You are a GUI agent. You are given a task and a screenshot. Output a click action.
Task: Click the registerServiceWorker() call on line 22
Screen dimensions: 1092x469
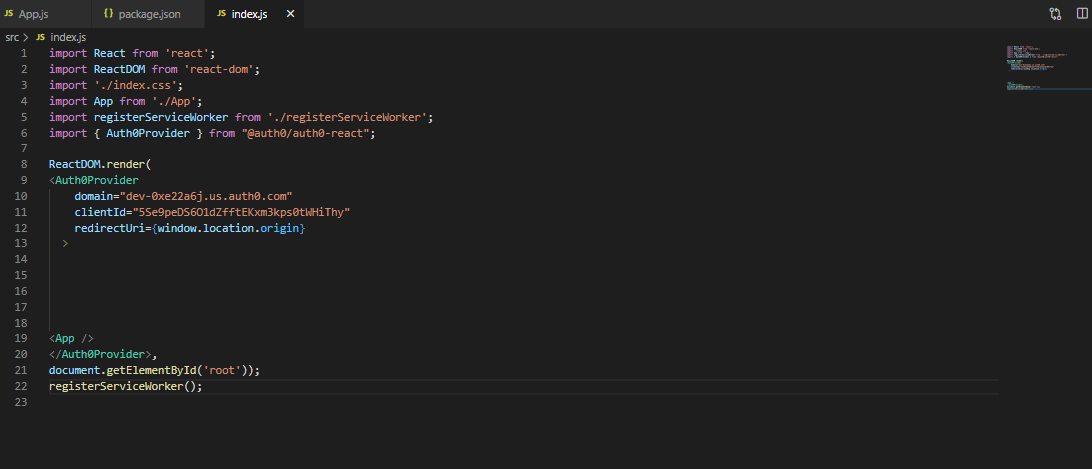(x=125, y=386)
